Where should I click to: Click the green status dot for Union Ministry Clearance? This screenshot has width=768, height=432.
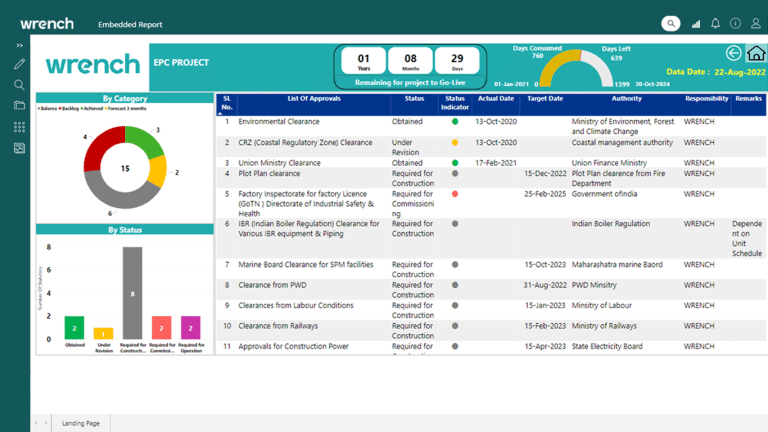click(x=455, y=163)
